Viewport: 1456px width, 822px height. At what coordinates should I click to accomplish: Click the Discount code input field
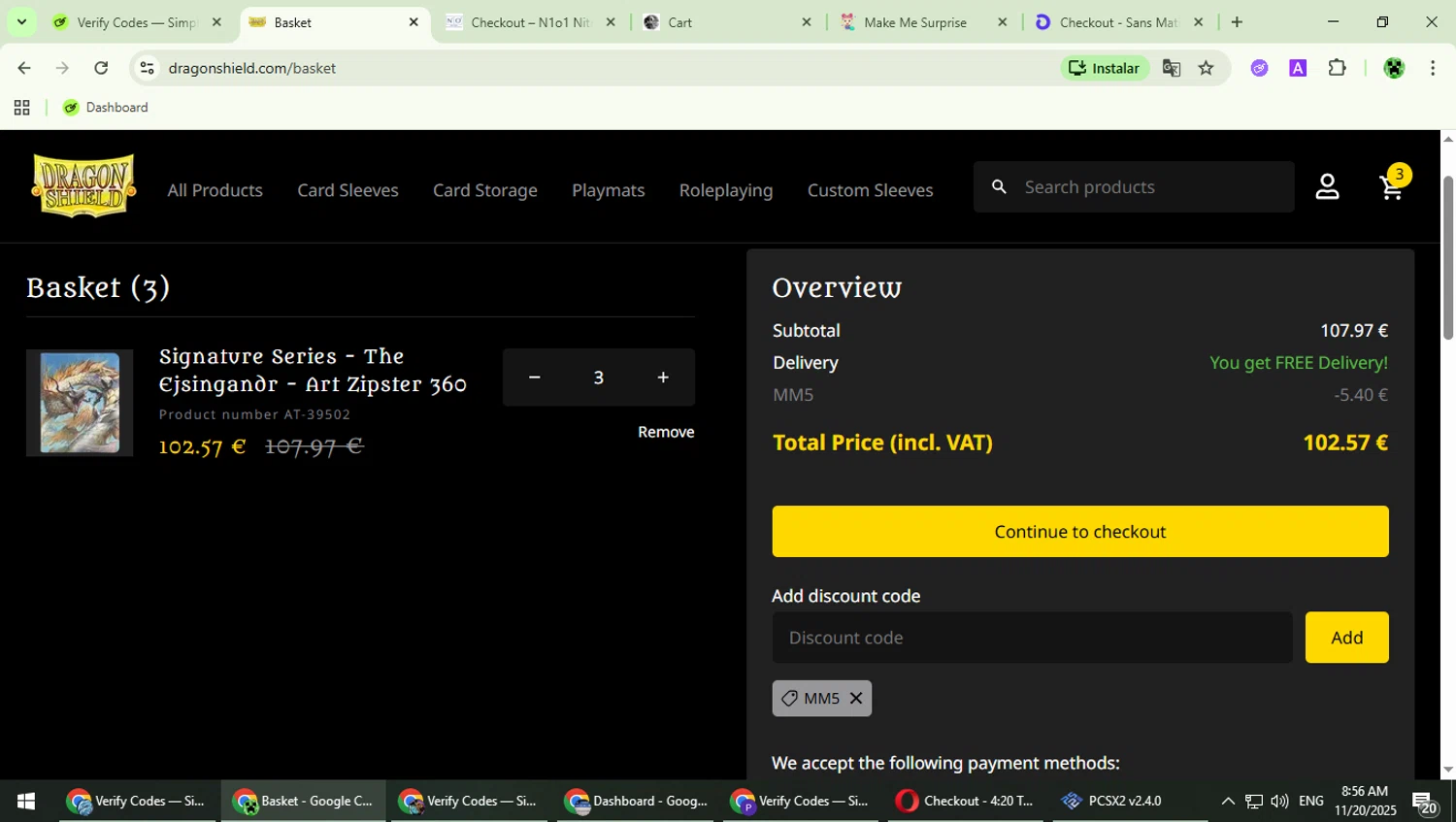click(x=1032, y=638)
